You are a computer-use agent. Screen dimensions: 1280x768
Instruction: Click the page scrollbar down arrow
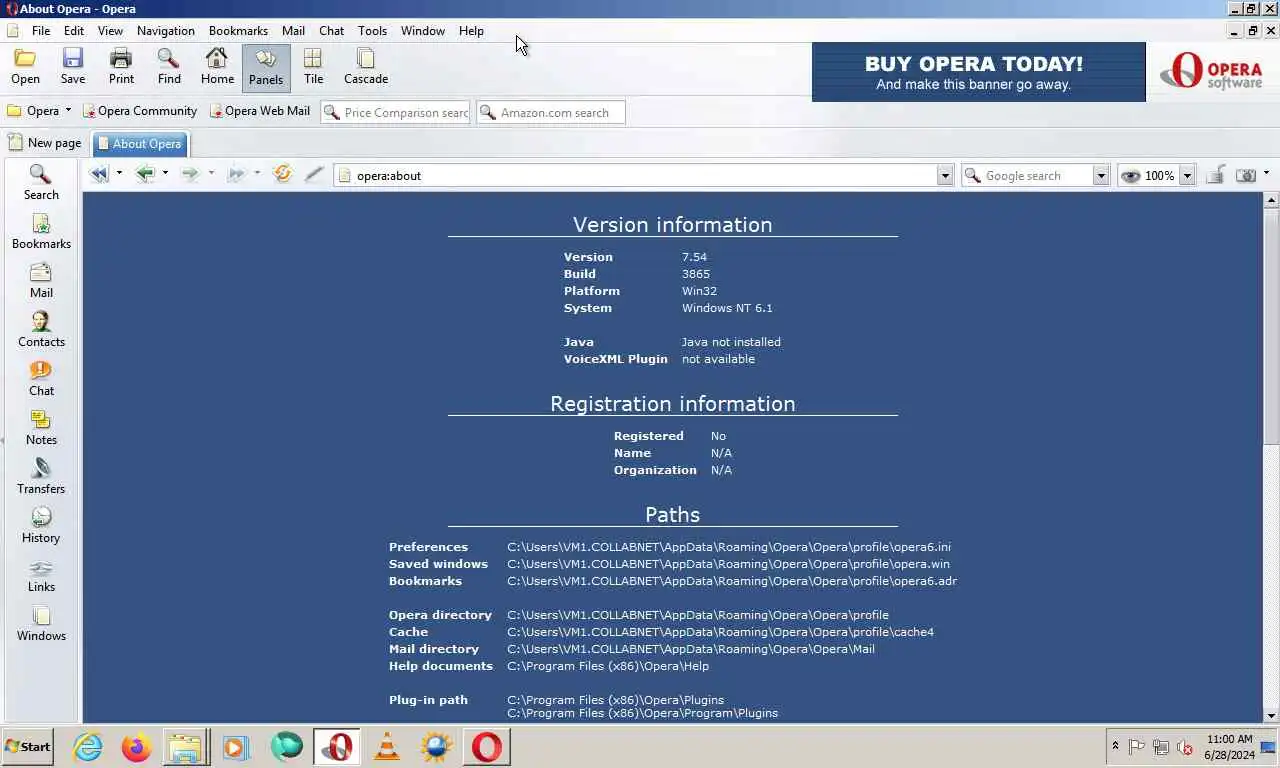tap(1271, 715)
